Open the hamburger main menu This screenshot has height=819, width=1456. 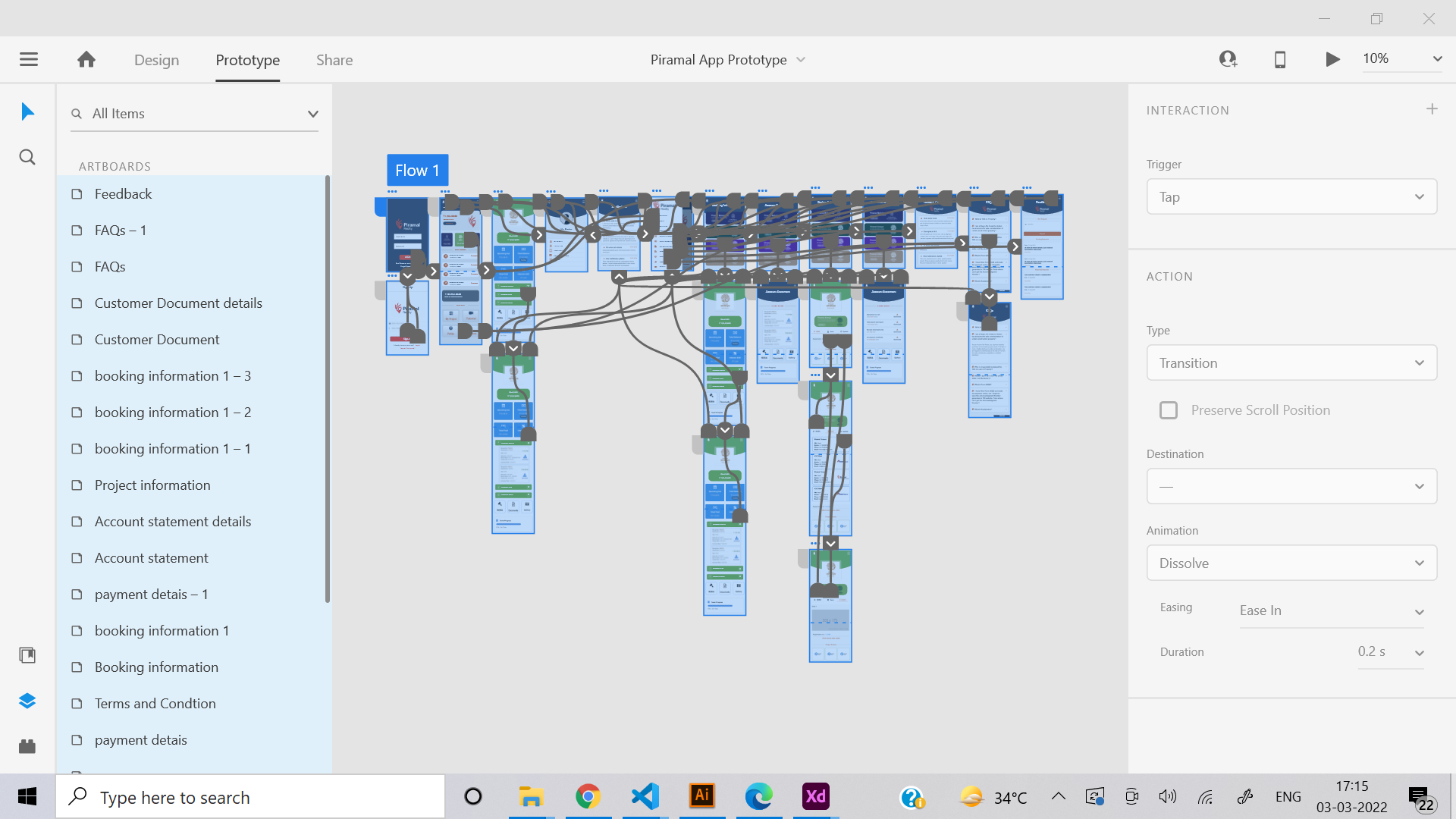tap(29, 59)
